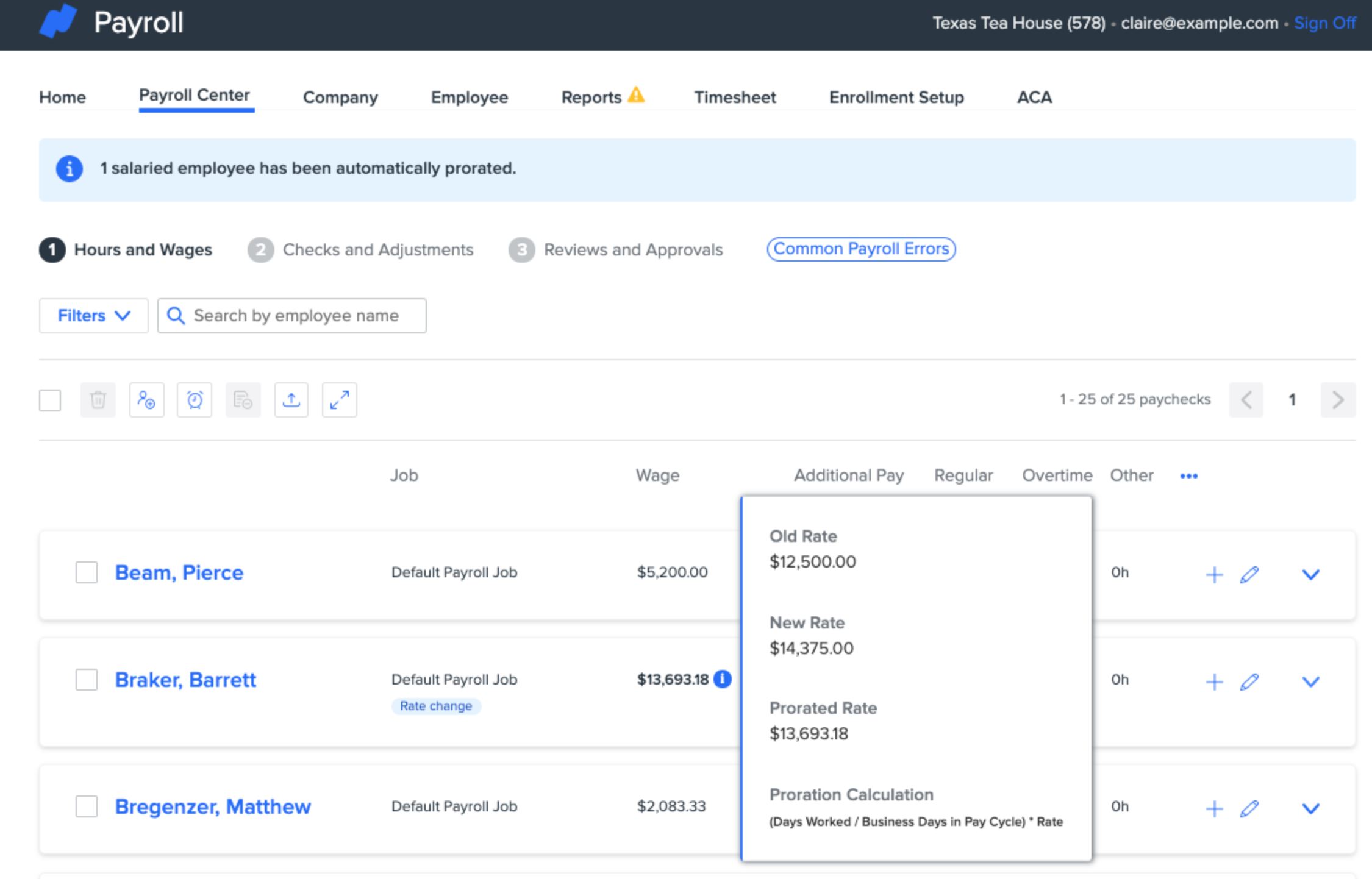The height and width of the screenshot is (879, 1372).
Task: Open the ACA tab
Action: (1034, 97)
